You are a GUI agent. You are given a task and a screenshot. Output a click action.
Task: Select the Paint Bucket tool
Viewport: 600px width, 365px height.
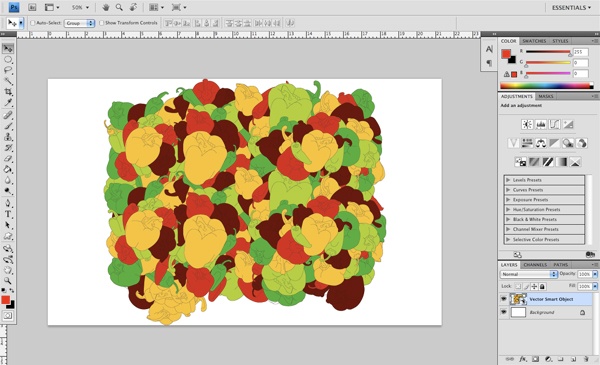point(8,169)
